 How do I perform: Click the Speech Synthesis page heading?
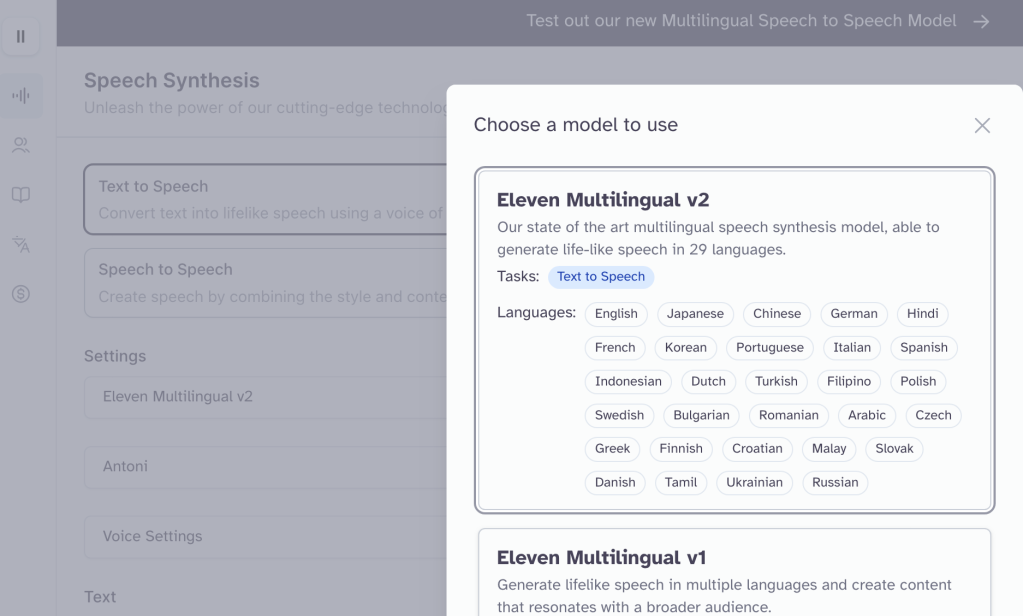172,81
